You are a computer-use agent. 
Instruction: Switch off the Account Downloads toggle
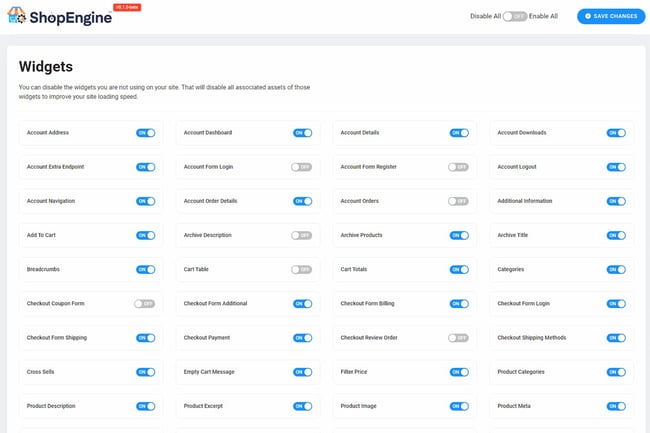tap(615, 133)
